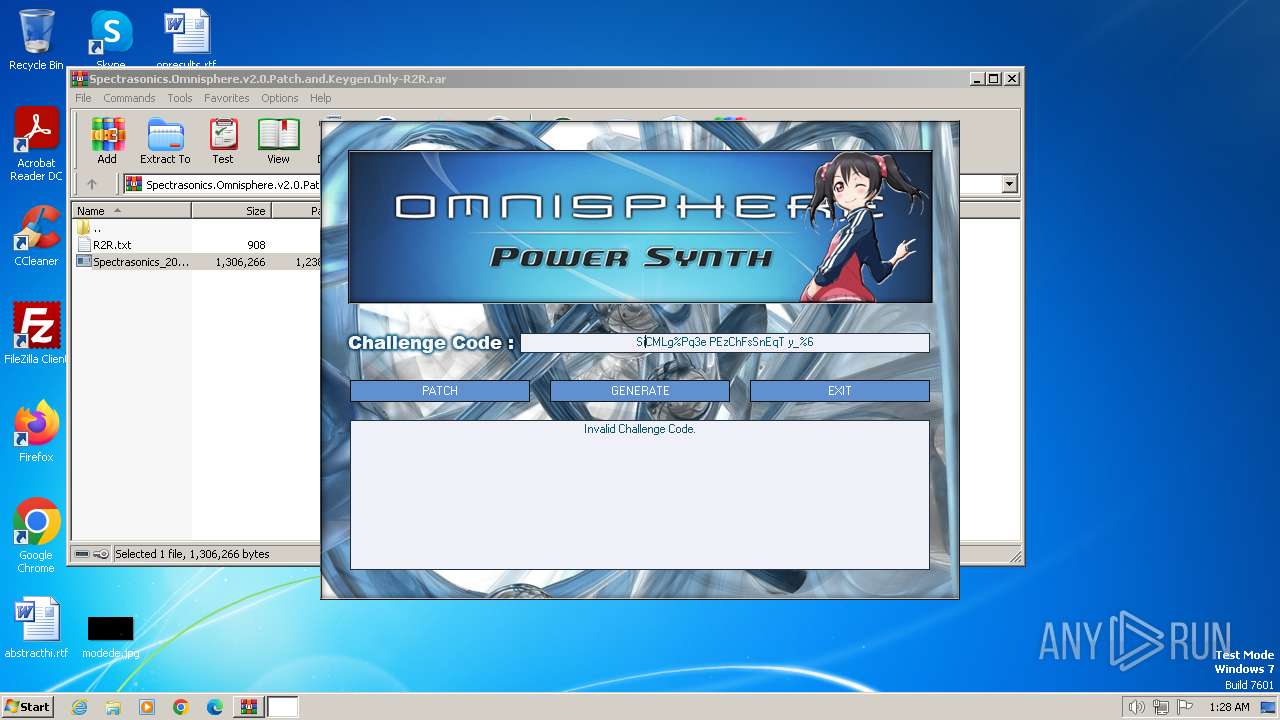Open the File menu in WinRAR
The image size is (1280, 720).
pyautogui.click(x=83, y=98)
